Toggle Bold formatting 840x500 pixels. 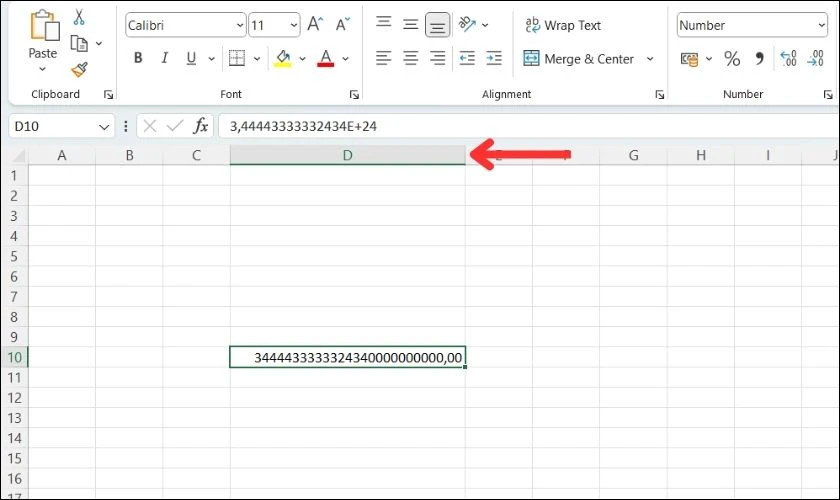point(138,58)
